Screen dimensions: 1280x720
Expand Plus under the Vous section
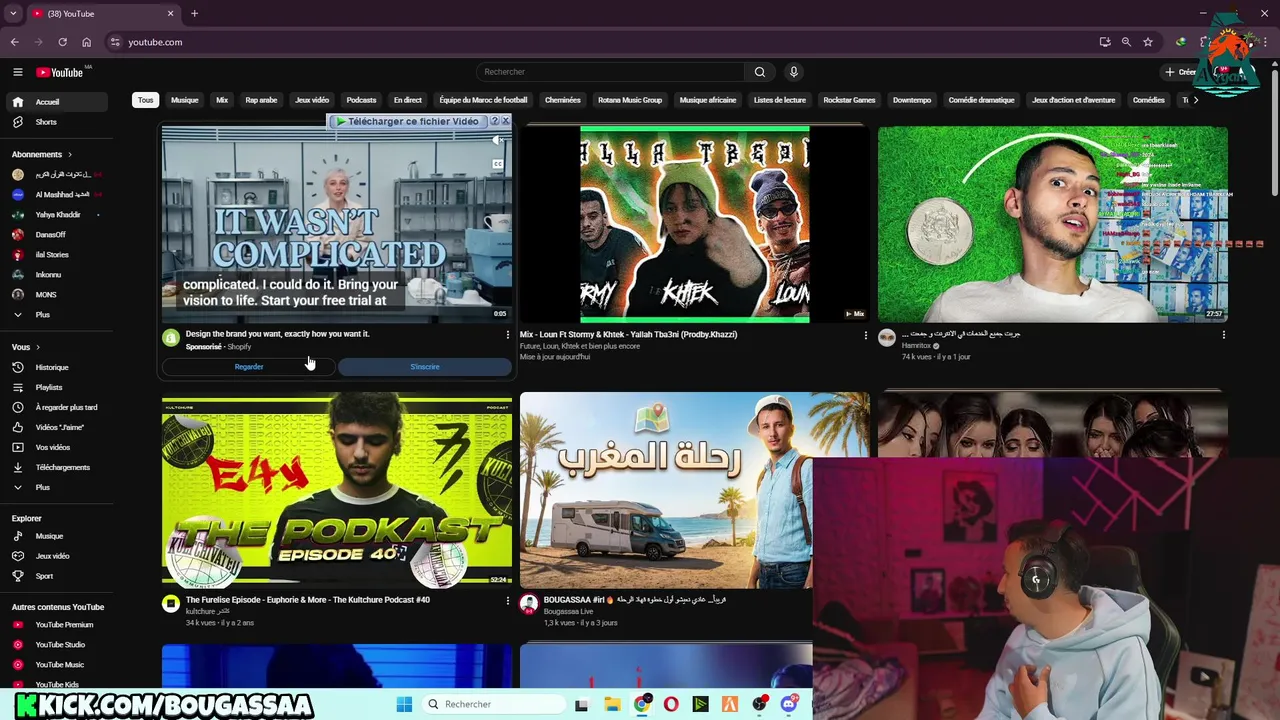(x=56, y=487)
